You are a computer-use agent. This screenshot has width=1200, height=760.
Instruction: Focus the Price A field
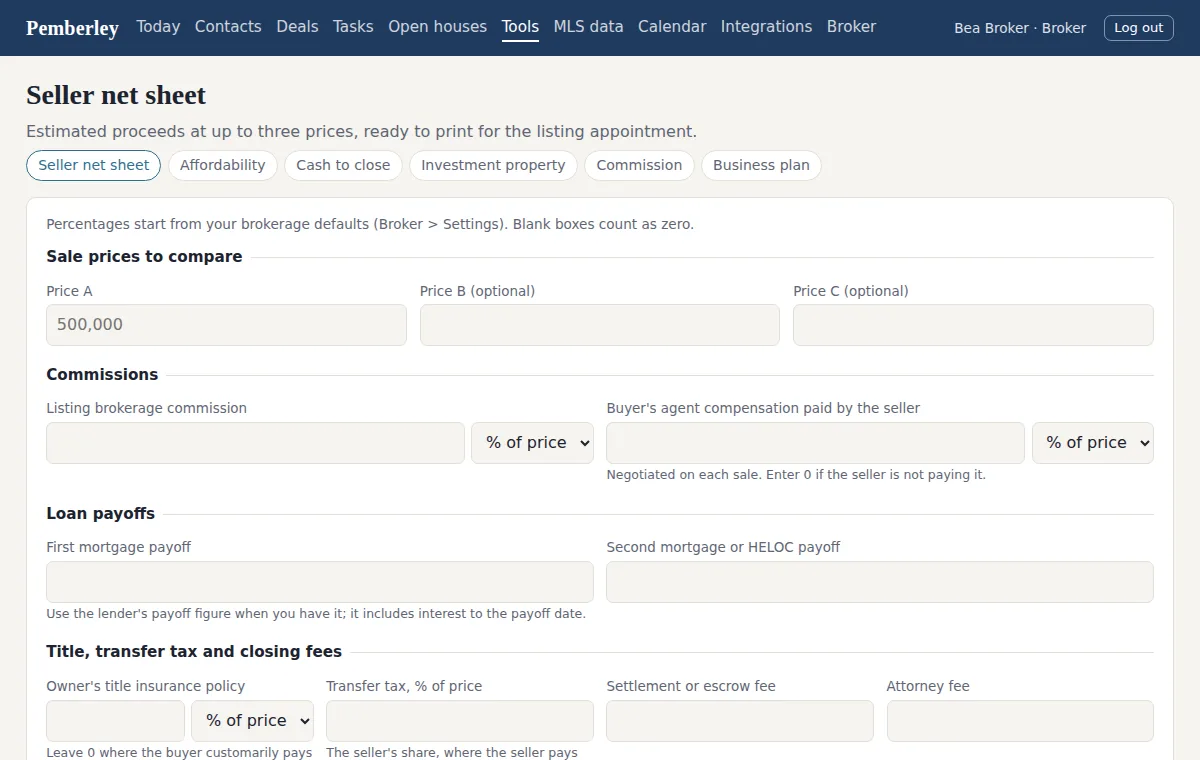pyautogui.click(x=226, y=325)
